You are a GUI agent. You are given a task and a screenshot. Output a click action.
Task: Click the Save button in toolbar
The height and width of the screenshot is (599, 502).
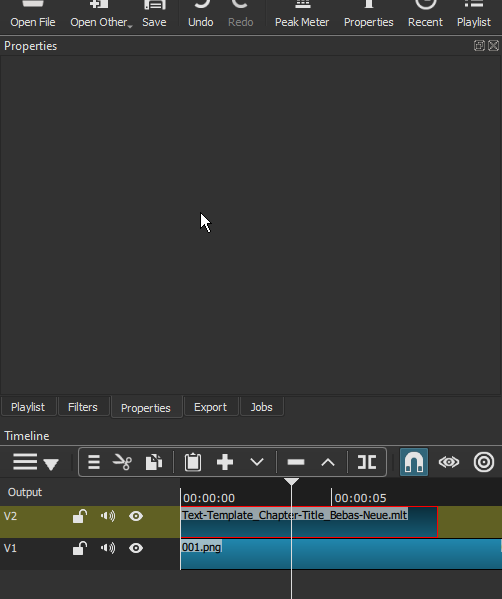coord(154,15)
